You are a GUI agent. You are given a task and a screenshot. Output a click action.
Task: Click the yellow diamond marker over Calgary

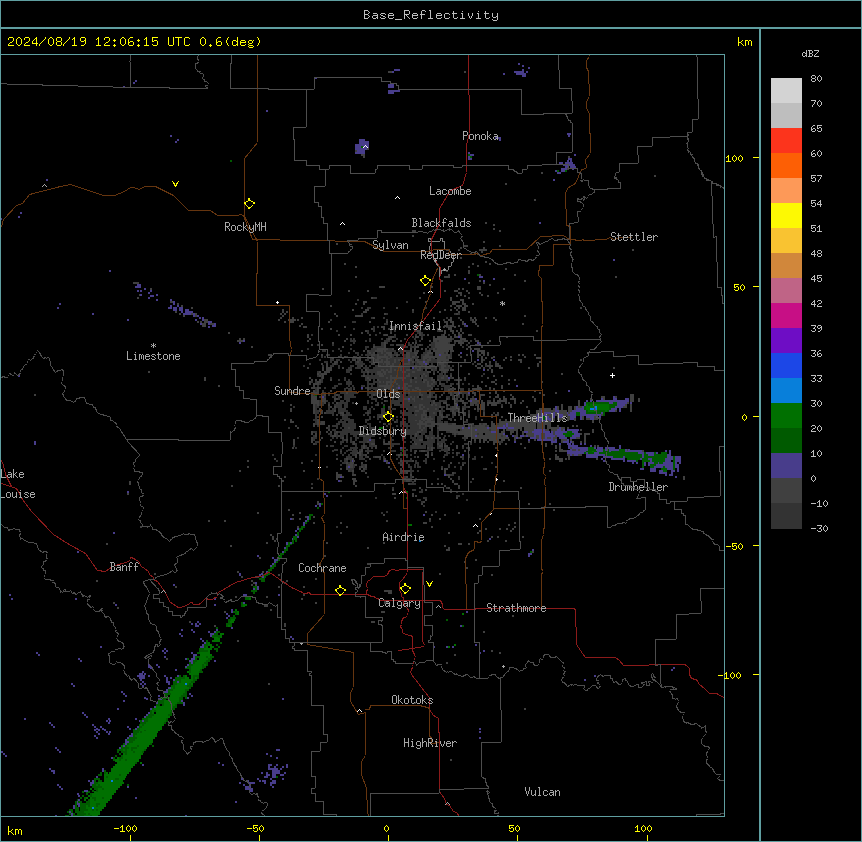[x=405, y=589]
